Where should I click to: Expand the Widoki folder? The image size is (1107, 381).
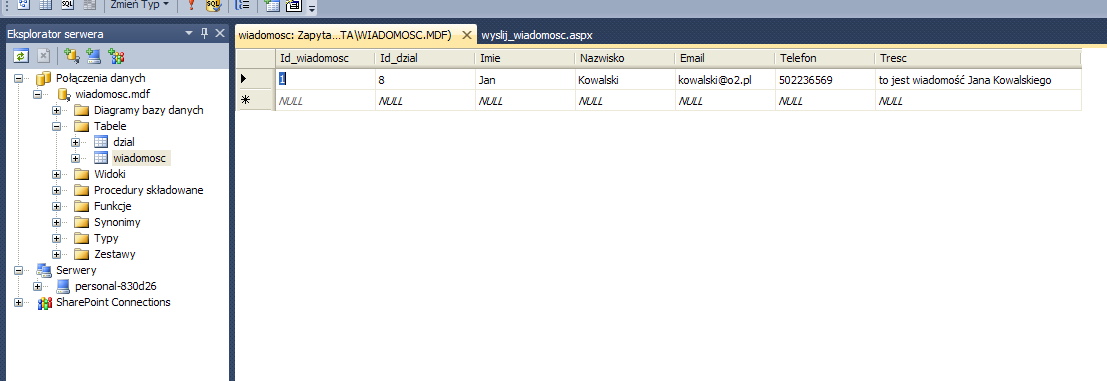56,174
